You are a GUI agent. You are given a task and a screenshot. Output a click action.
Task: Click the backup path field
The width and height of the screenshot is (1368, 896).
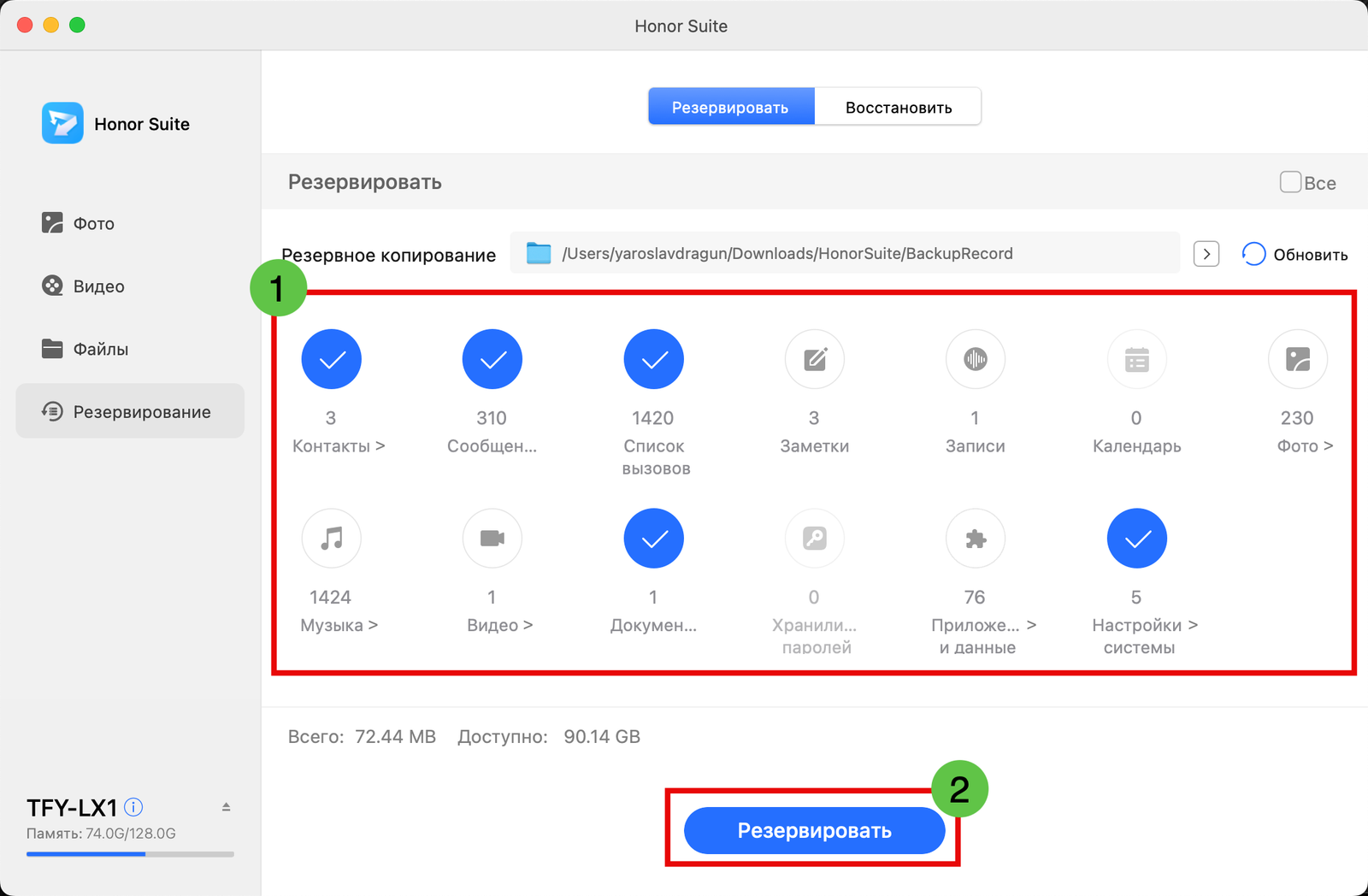click(x=845, y=253)
